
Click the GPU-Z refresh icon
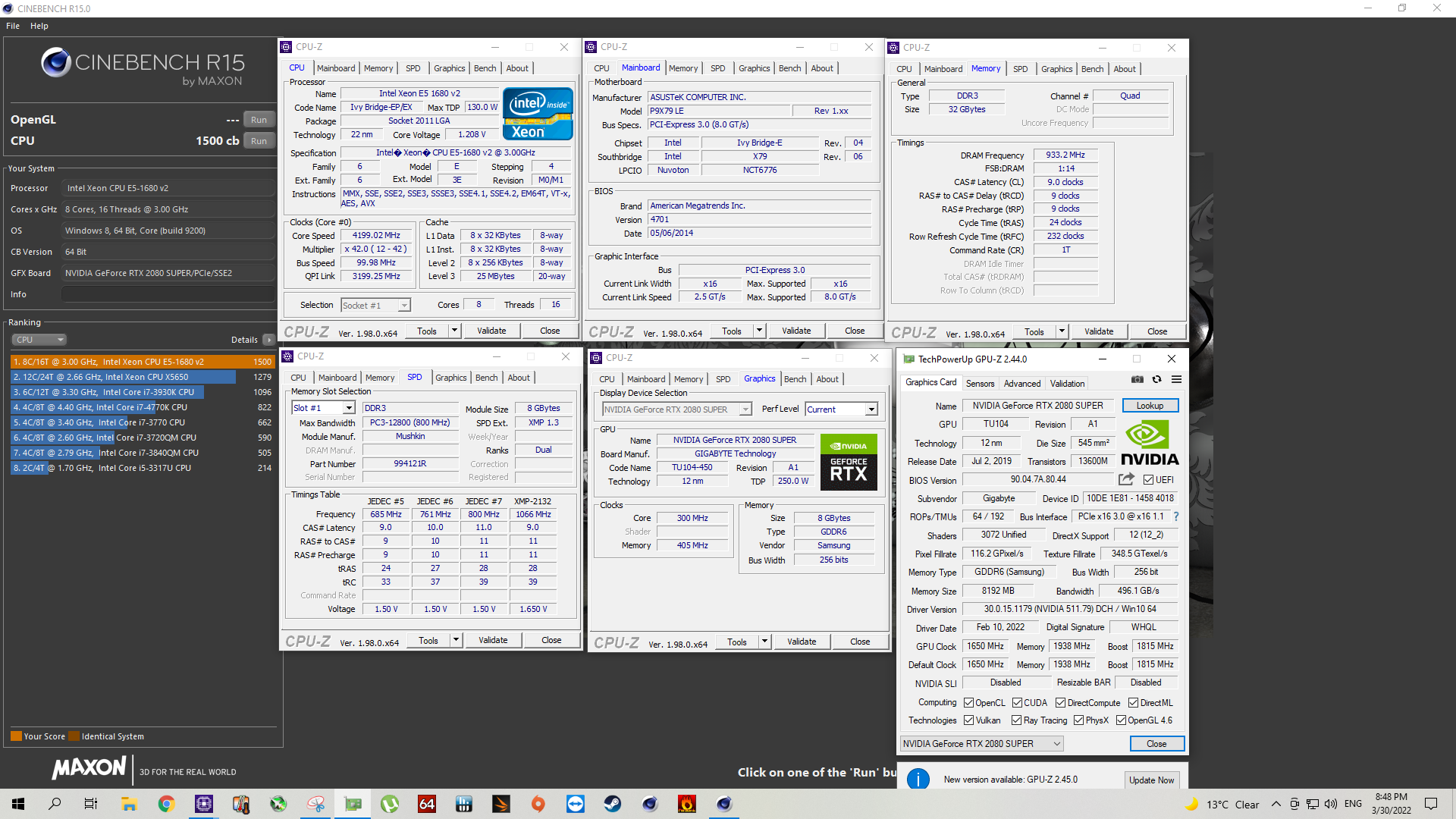(1156, 380)
